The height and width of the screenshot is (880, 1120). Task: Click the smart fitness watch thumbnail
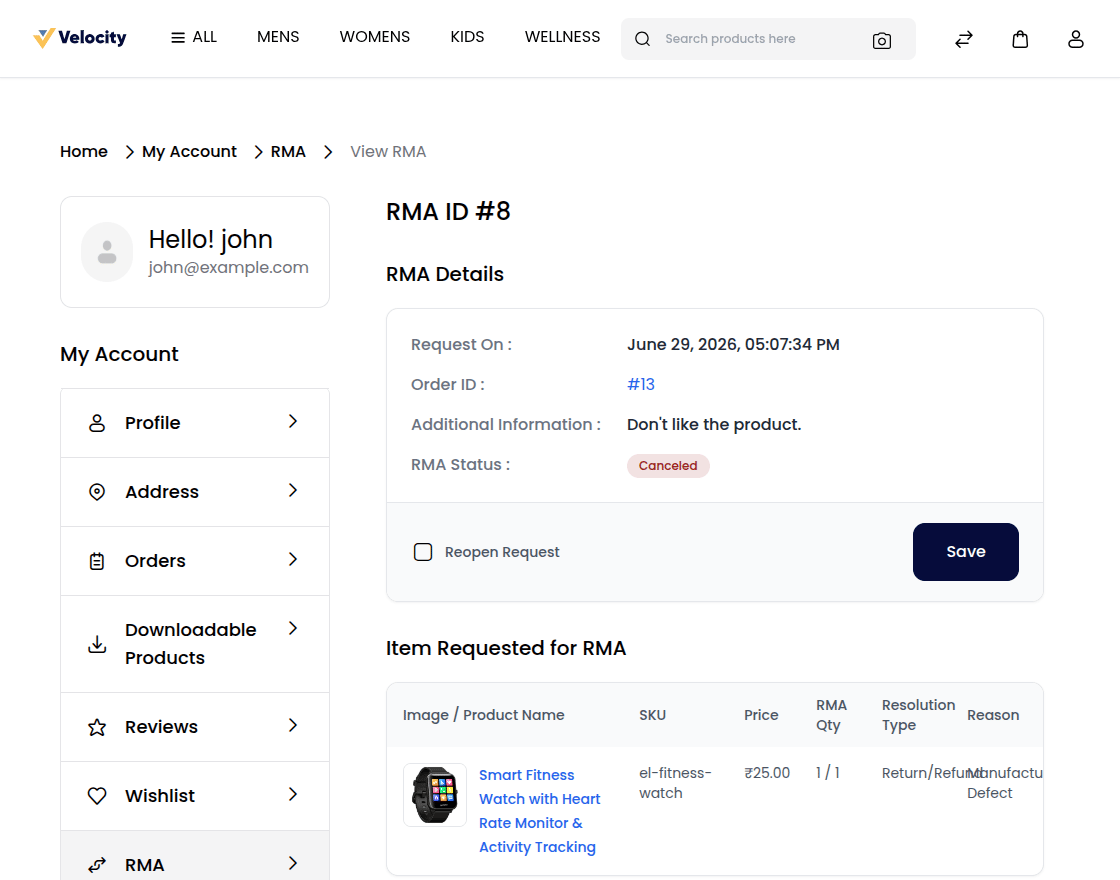tap(435, 795)
